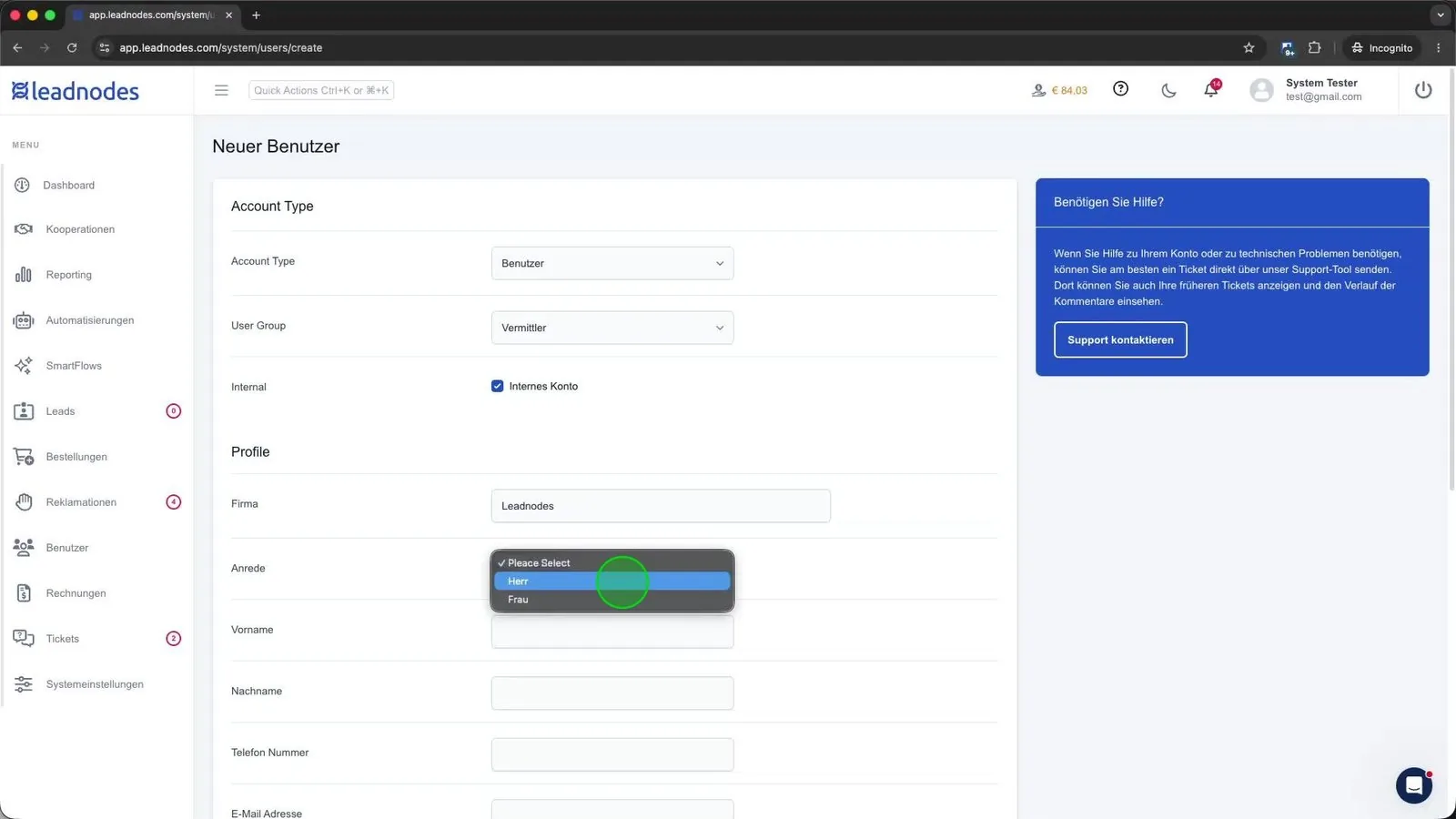1456x819 pixels.
Task: Open Dashboard in the sidebar
Action: click(68, 185)
